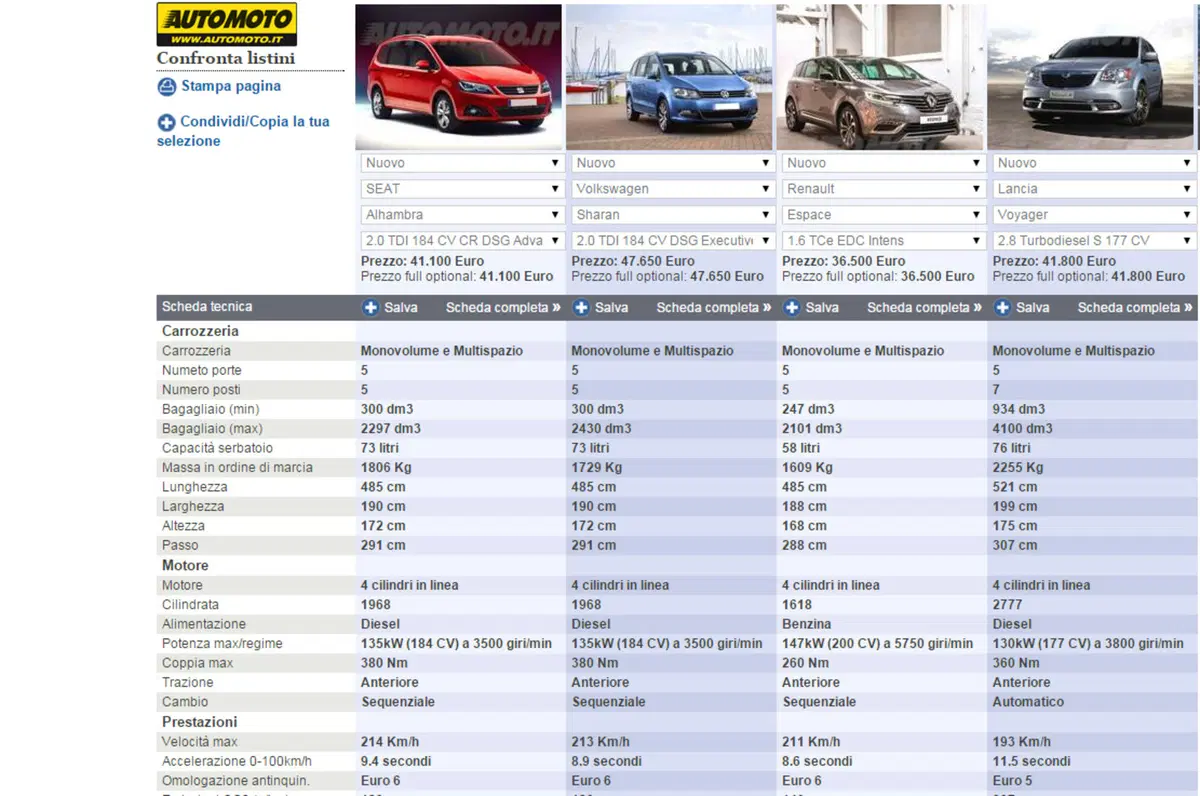Open the Stampa pagina link
Viewport: 1200px width, 796px height.
point(231,86)
